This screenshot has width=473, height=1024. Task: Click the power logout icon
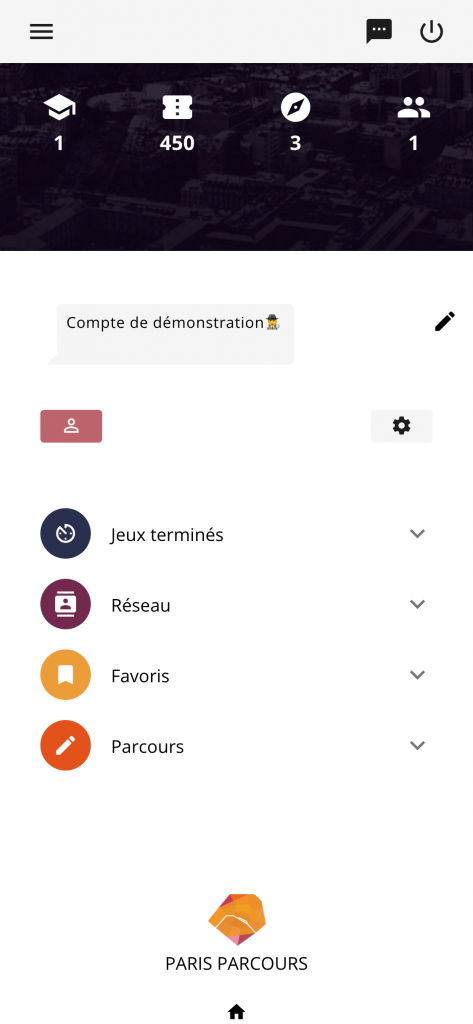point(431,31)
